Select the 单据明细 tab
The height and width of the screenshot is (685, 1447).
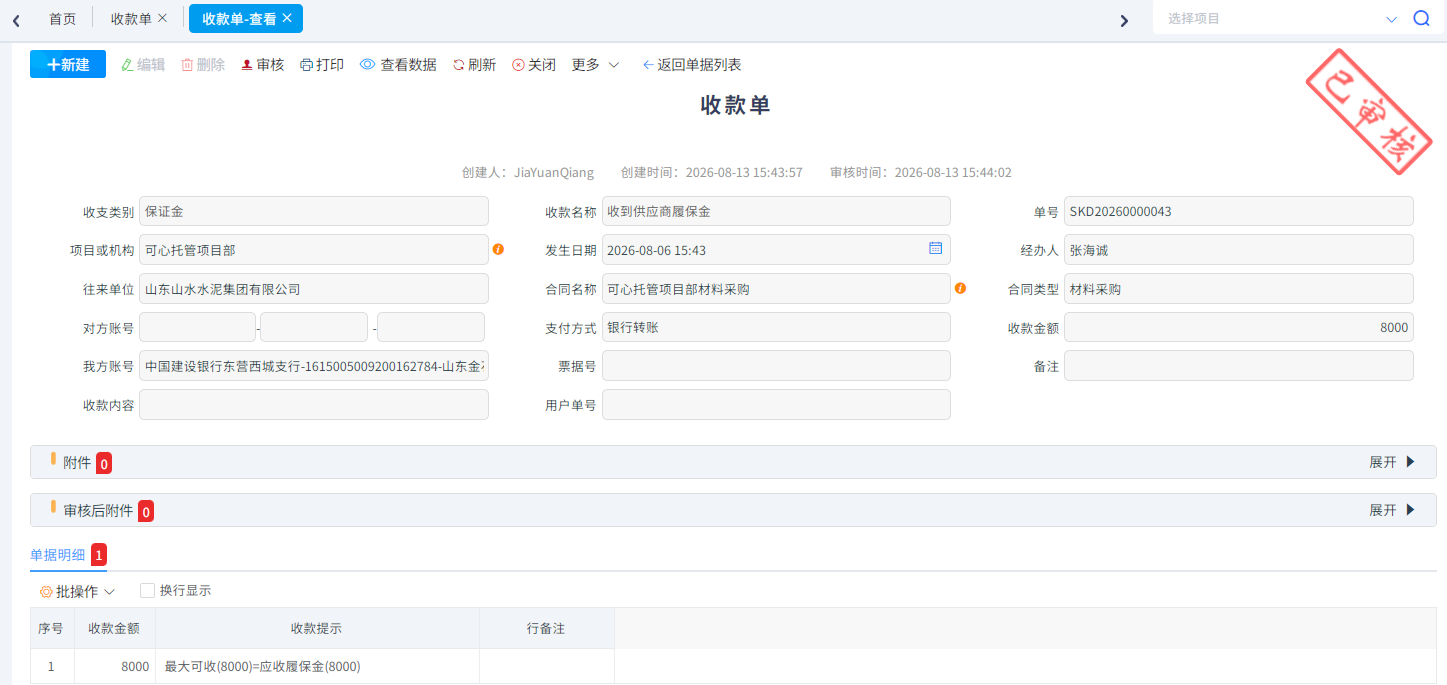(58, 554)
